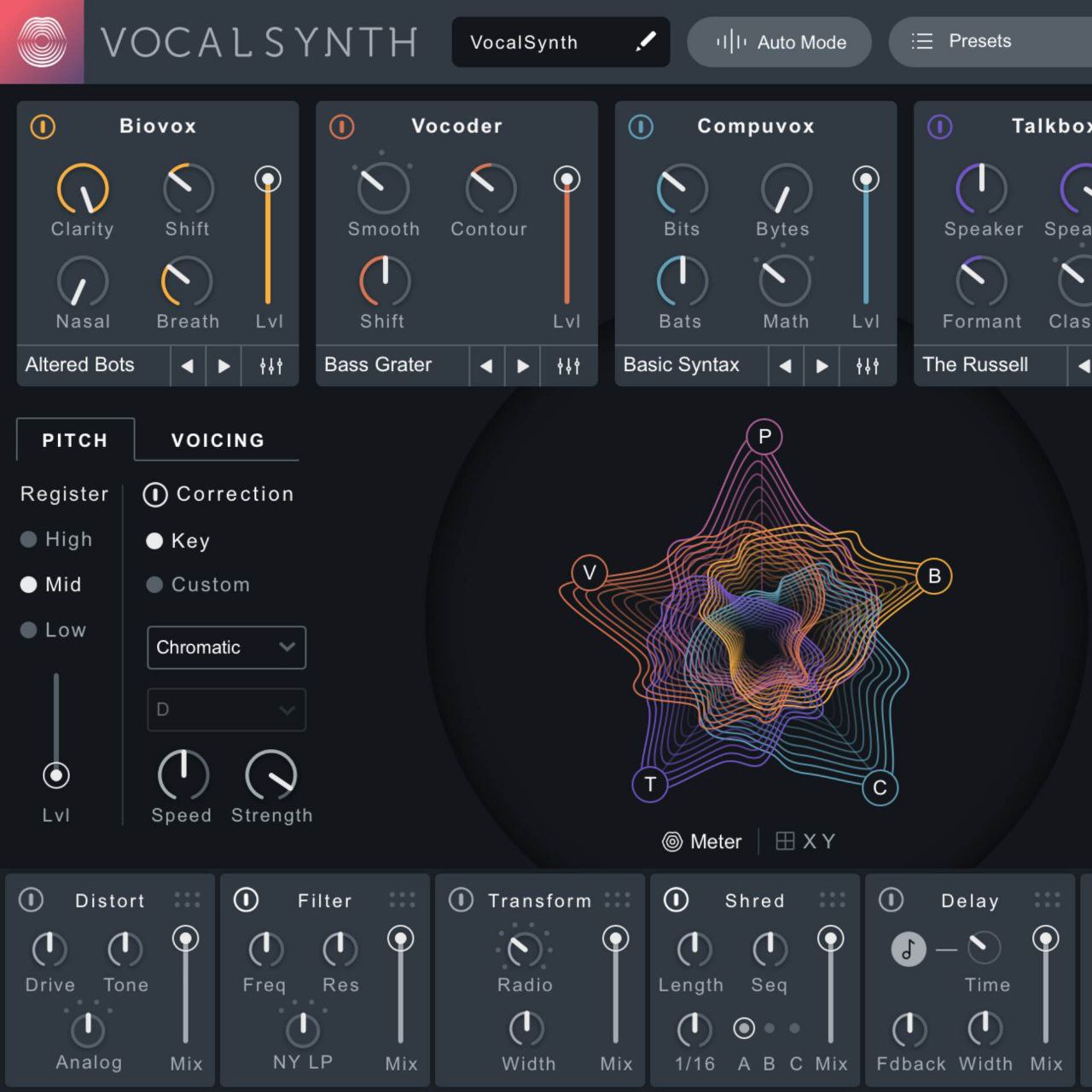
Task: Click the P node on the visualizer
Action: (x=764, y=437)
